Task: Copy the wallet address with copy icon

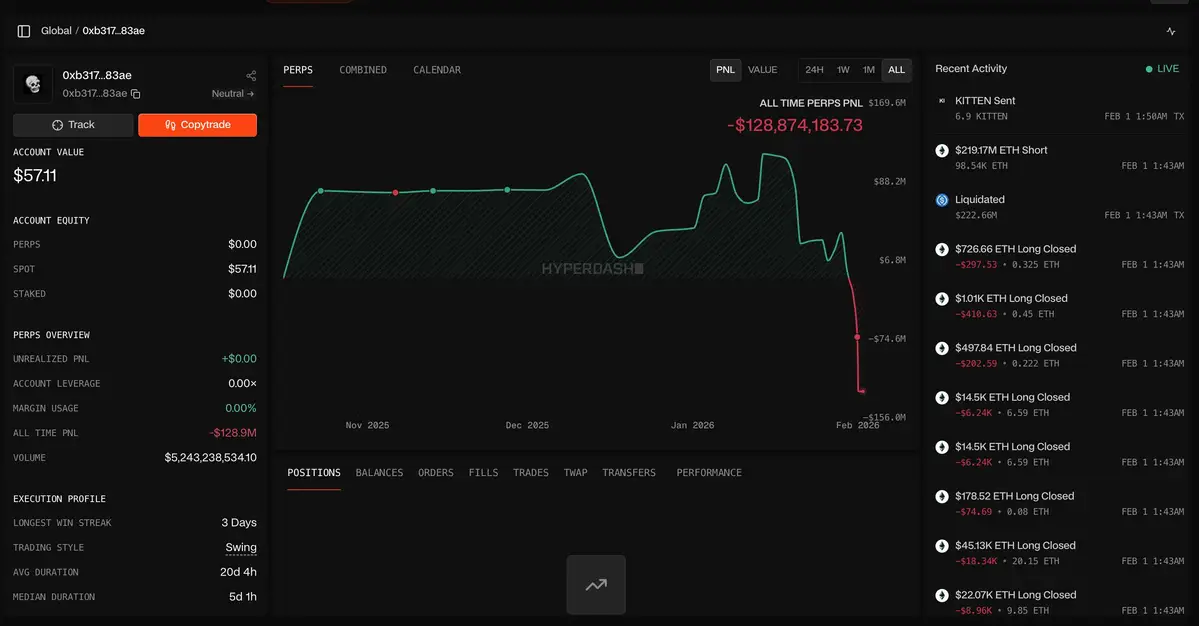Action: point(136,94)
